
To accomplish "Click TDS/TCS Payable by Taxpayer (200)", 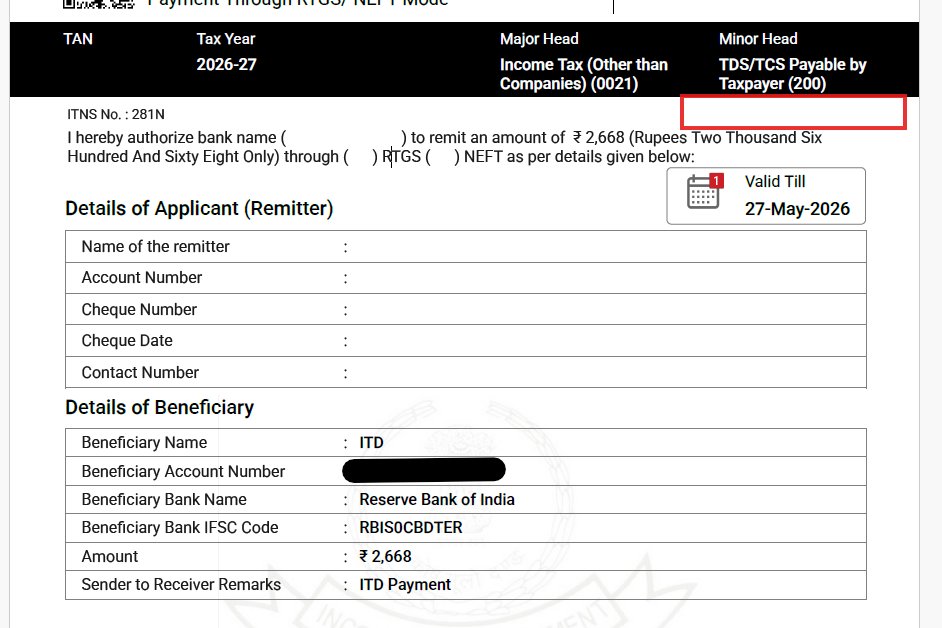I will click(792, 74).
